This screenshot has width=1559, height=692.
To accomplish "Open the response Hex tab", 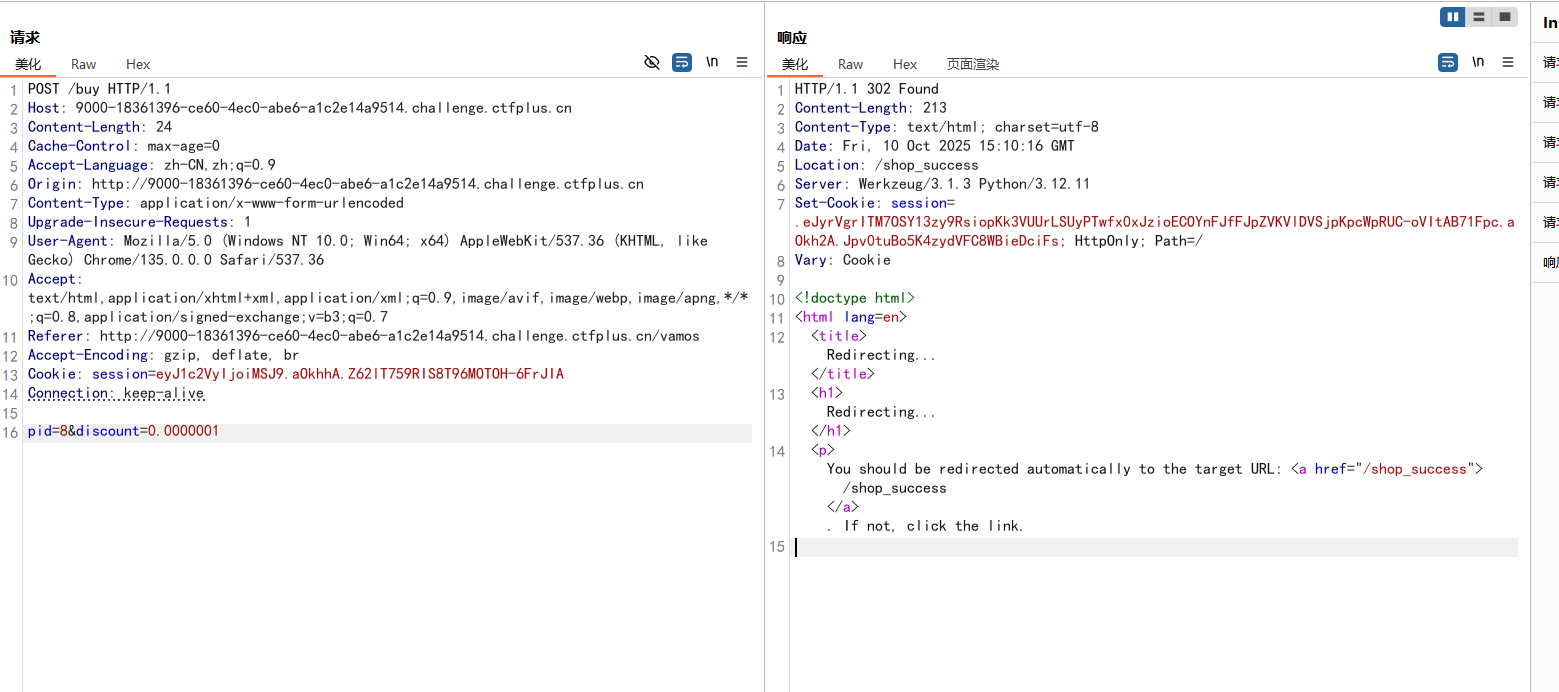I will tap(905, 64).
